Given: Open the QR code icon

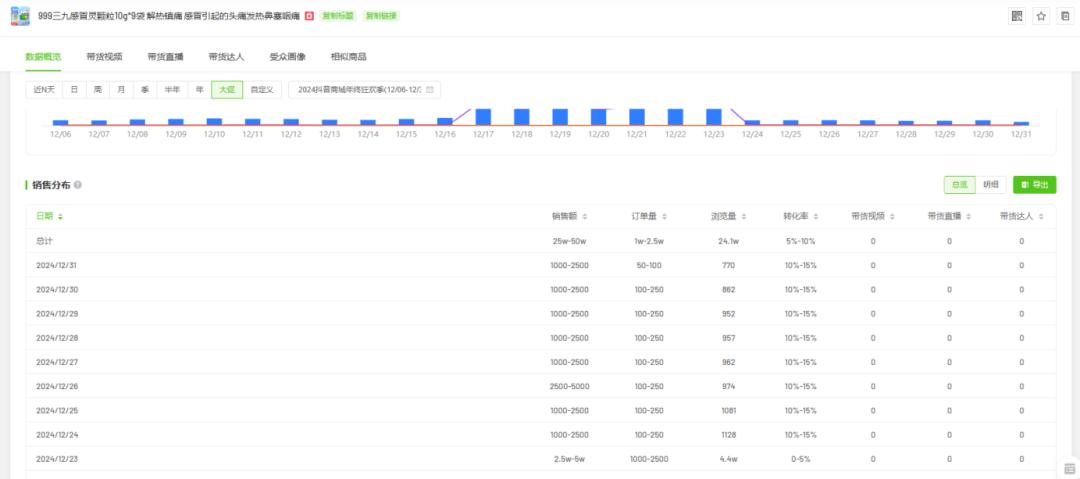Looking at the screenshot, I should [1017, 17].
